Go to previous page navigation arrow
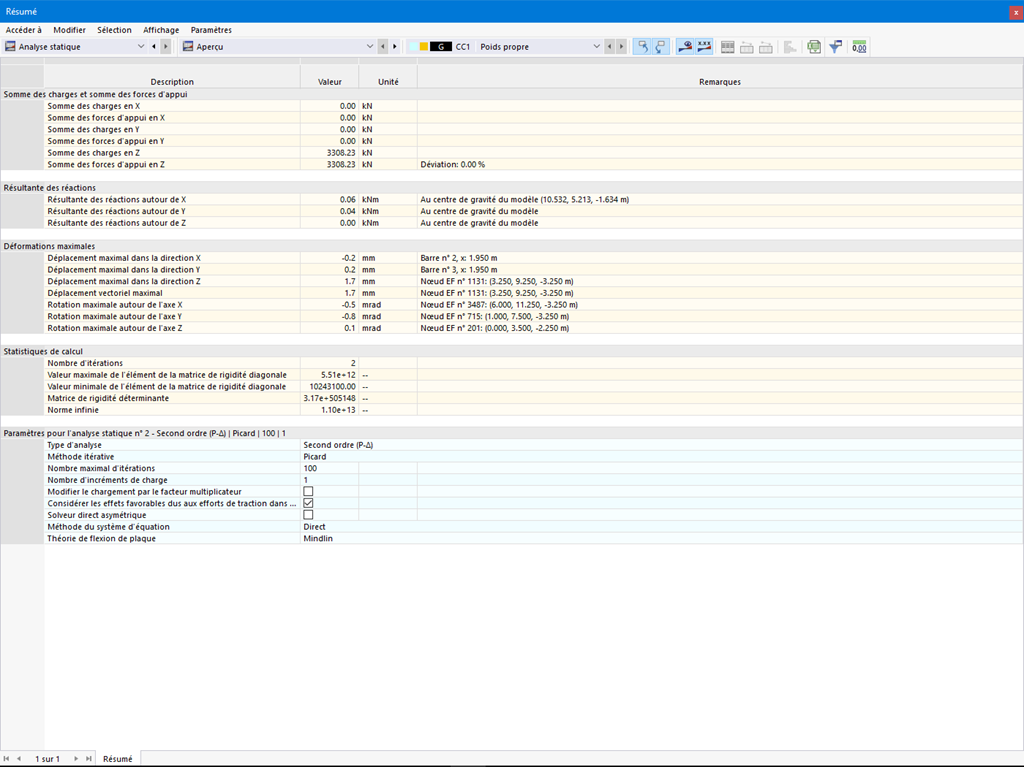The height and width of the screenshot is (767, 1024). click(19, 759)
